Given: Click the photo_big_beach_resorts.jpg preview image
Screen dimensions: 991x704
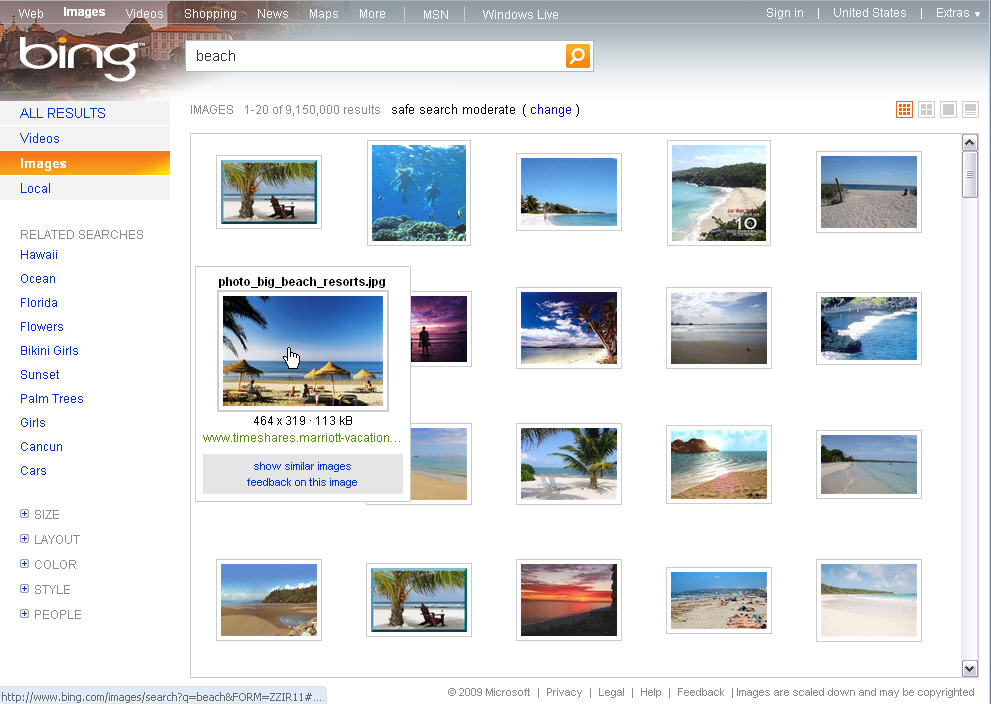Looking at the screenshot, I should click(302, 352).
